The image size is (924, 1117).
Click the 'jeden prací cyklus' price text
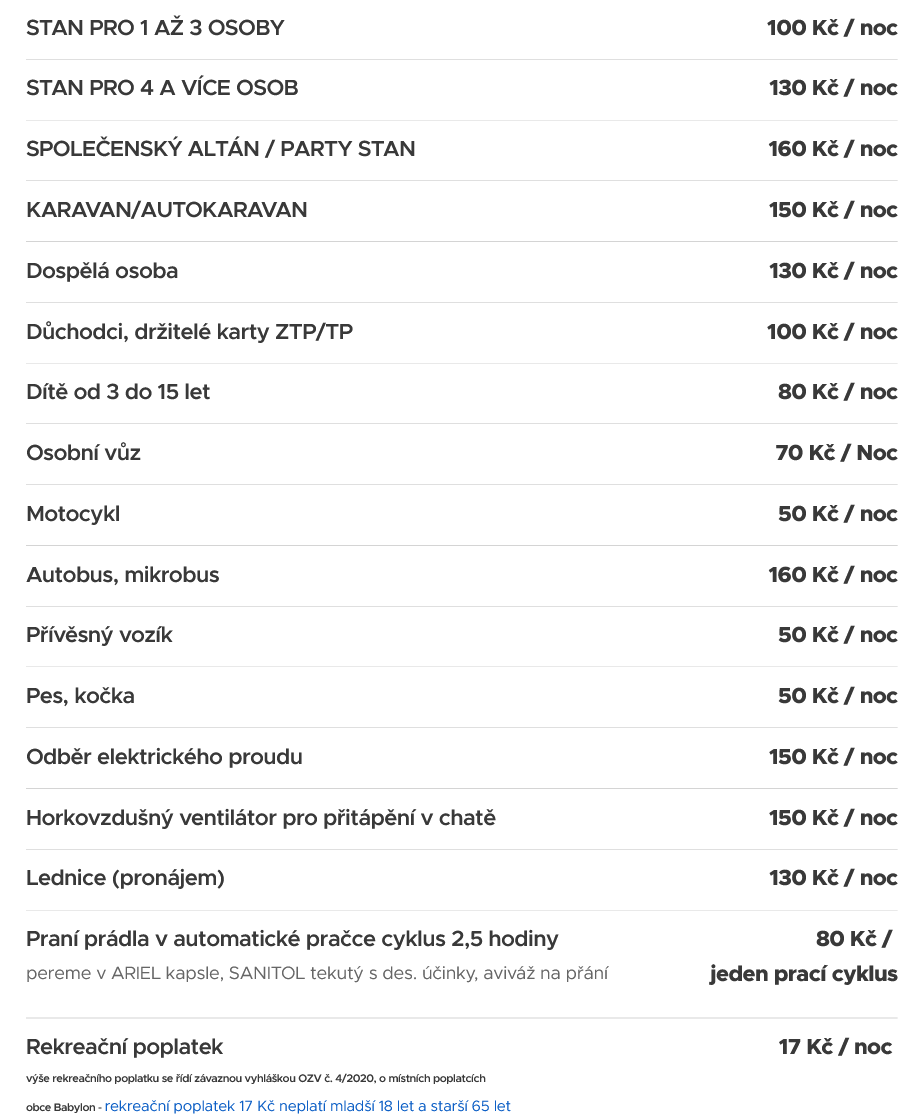click(803, 974)
